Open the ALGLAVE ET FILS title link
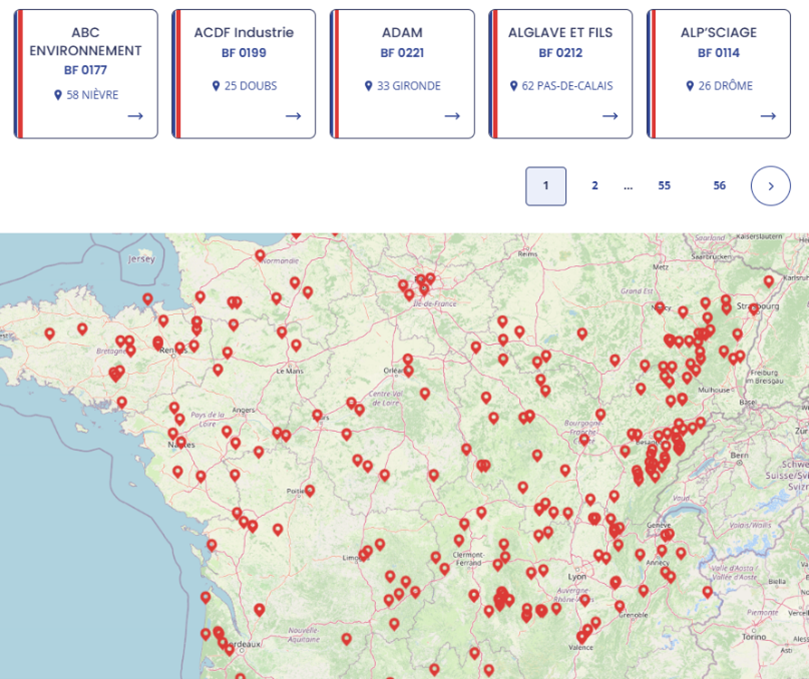 click(560, 32)
